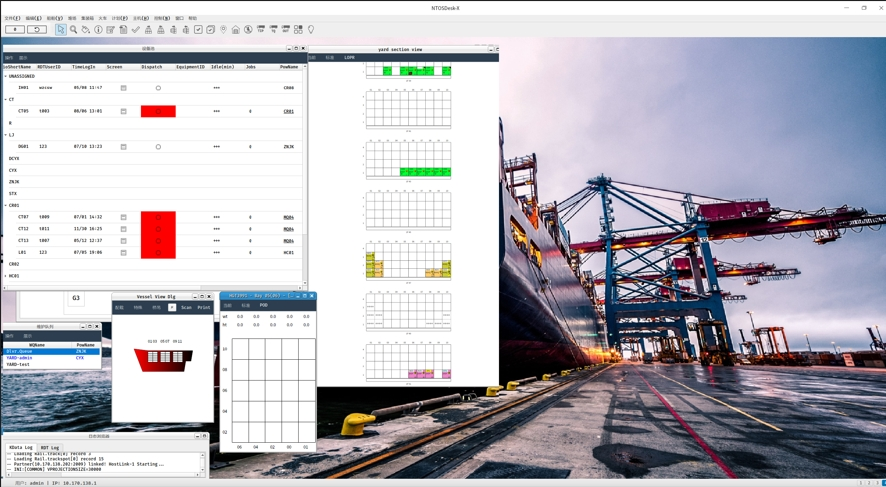Viewport: 886px width, 487px height.
Task: Open screen icon for IH01 row
Action: (124, 88)
